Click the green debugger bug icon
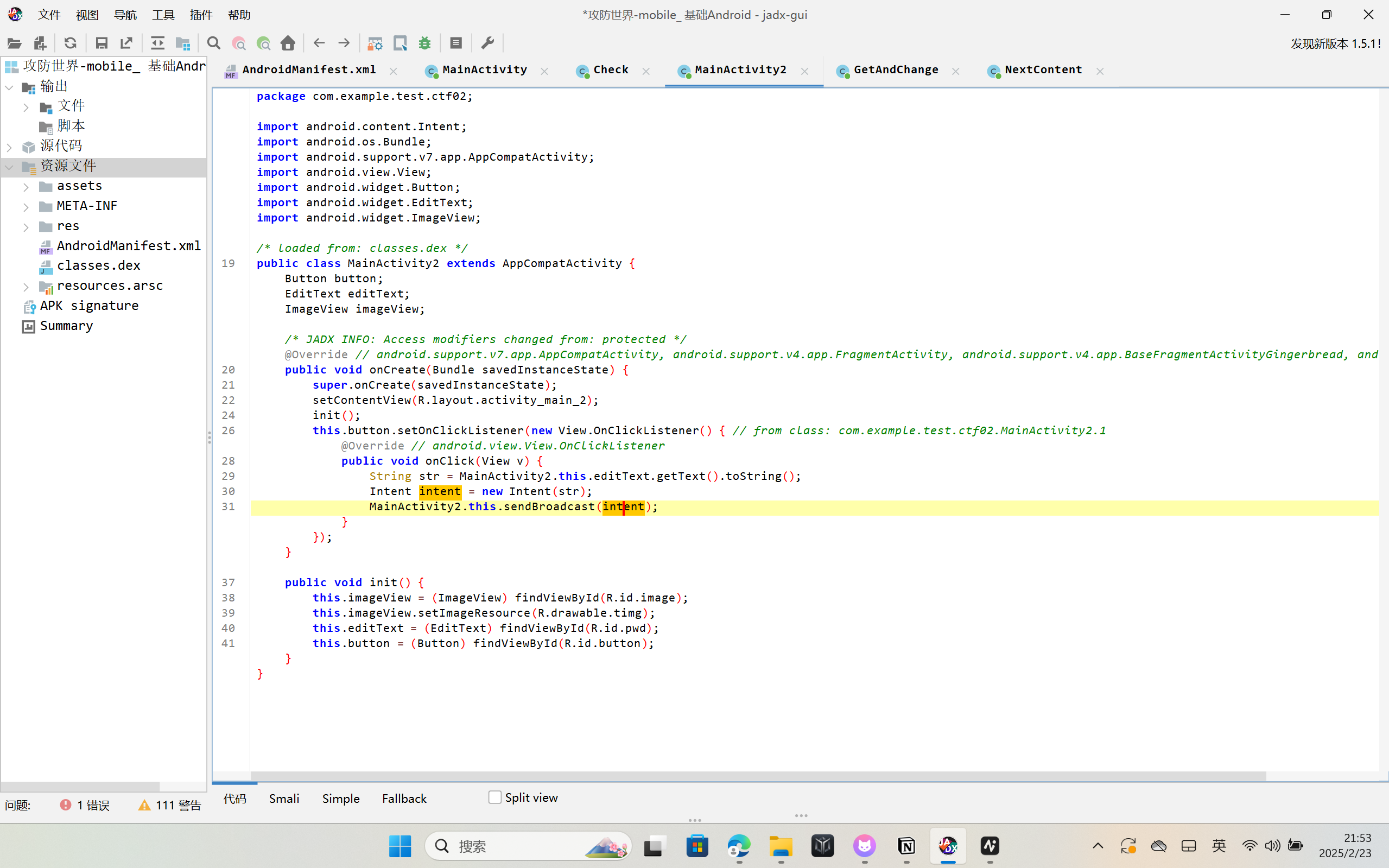1389x868 pixels. 425,43
